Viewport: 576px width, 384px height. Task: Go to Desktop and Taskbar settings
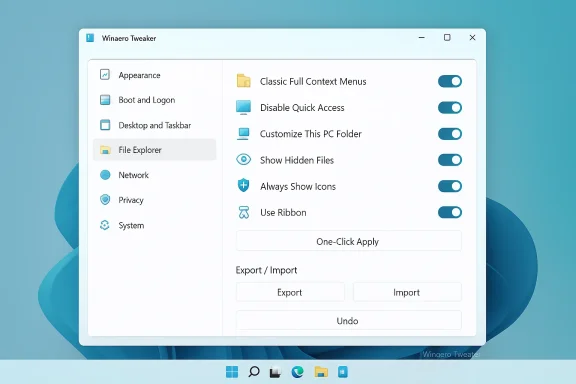click(x=154, y=125)
